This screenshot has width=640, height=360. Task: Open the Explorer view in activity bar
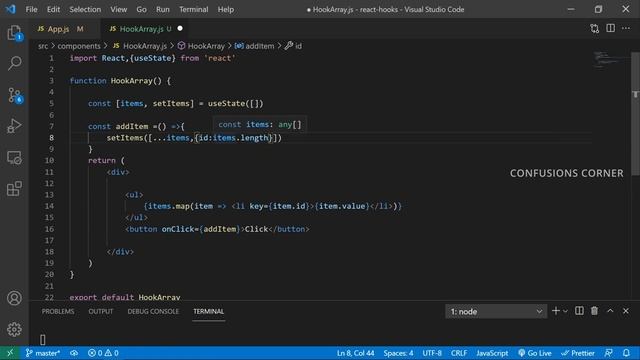tap(14, 33)
